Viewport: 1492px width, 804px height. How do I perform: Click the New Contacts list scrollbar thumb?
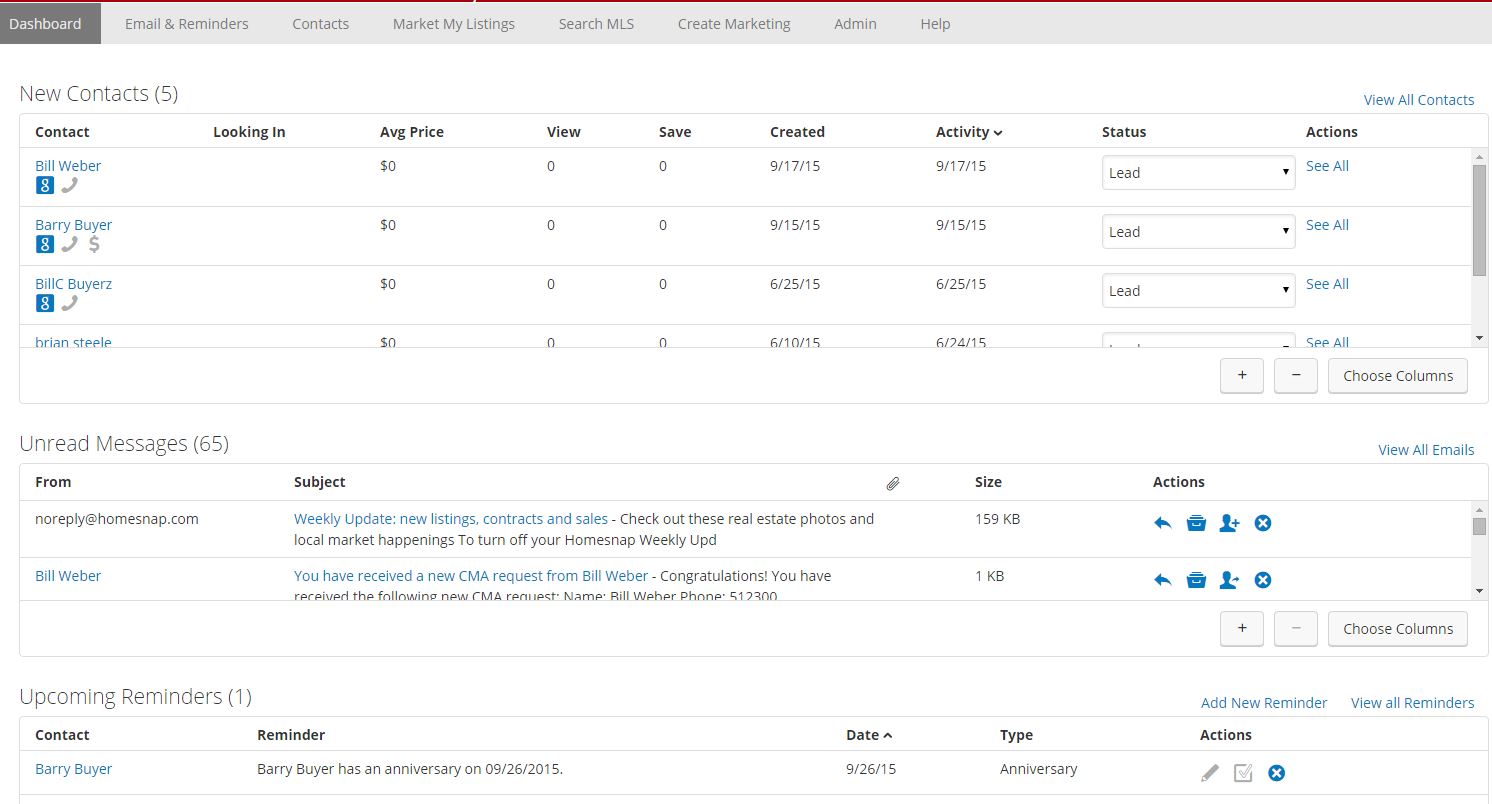(1480, 220)
